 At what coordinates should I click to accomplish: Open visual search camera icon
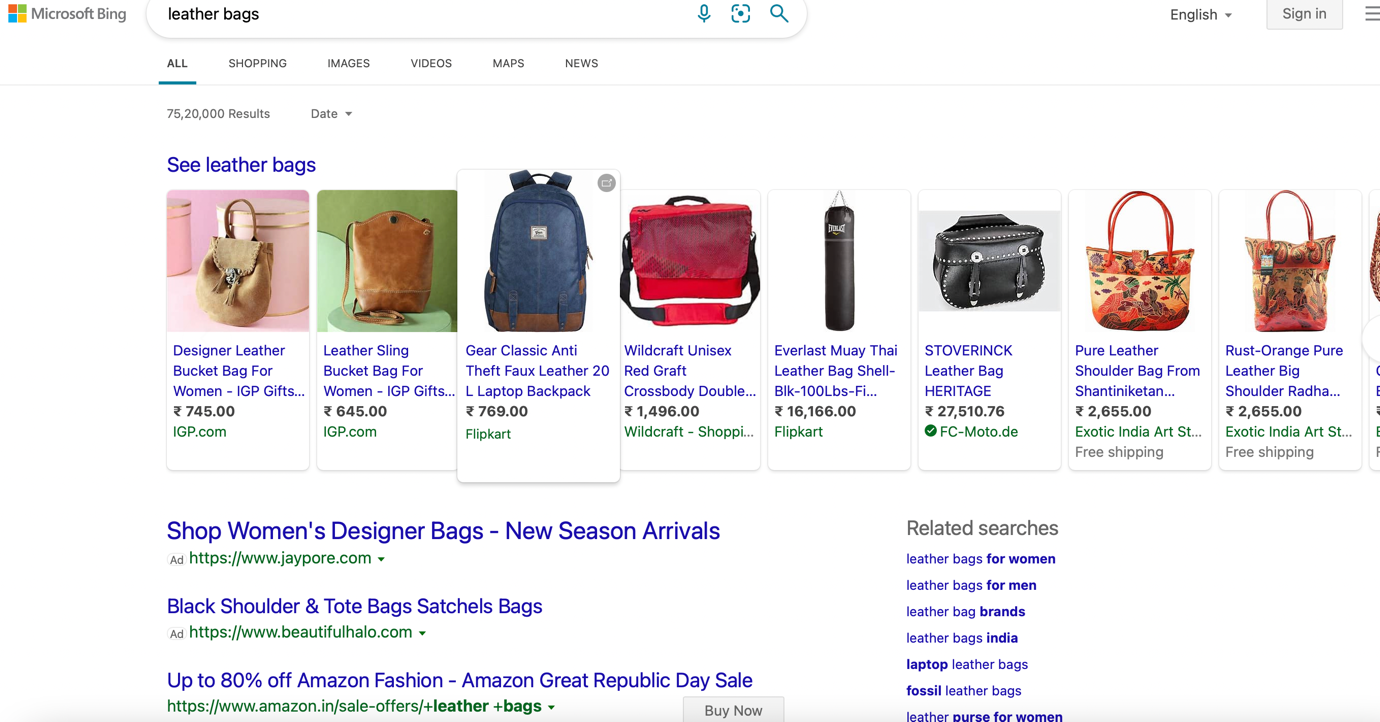(741, 14)
